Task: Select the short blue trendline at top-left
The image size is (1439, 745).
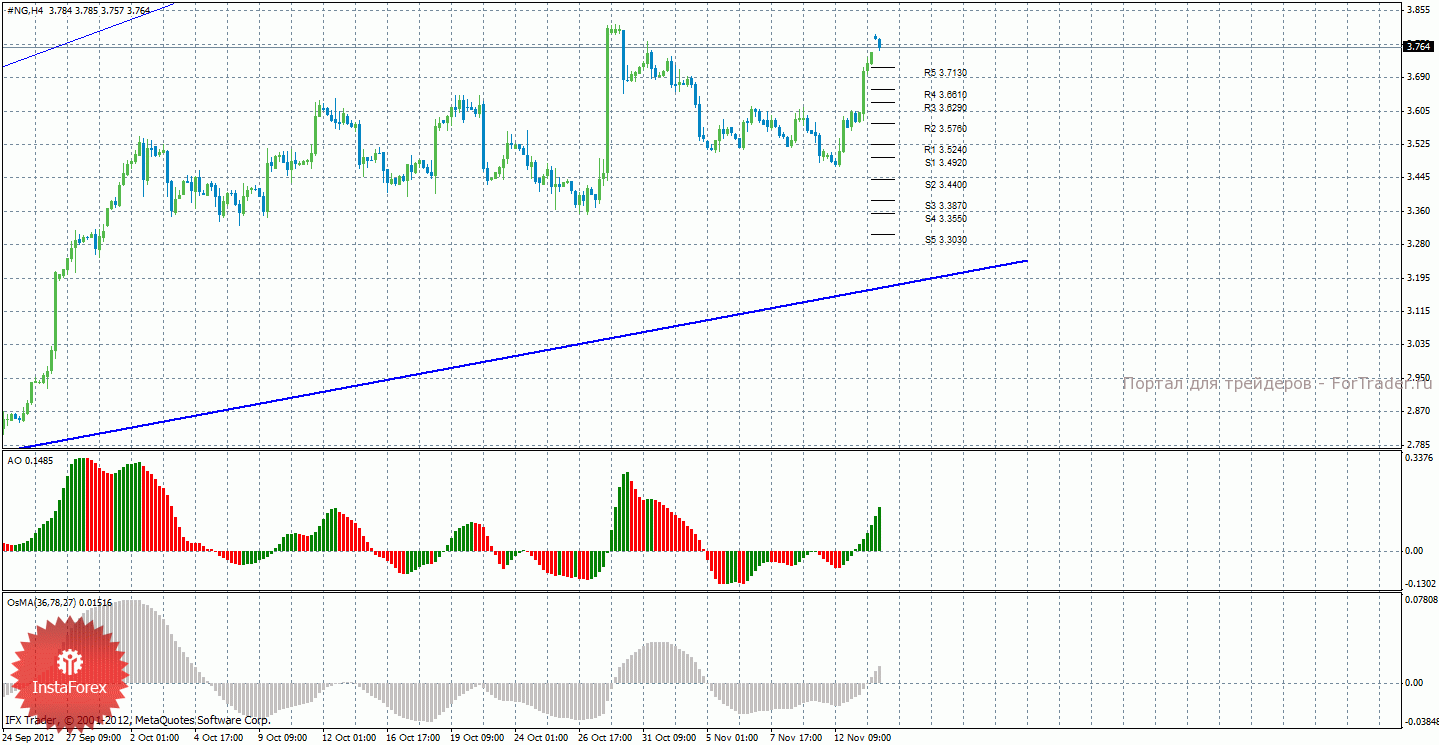Action: pyautogui.click(x=90, y=35)
